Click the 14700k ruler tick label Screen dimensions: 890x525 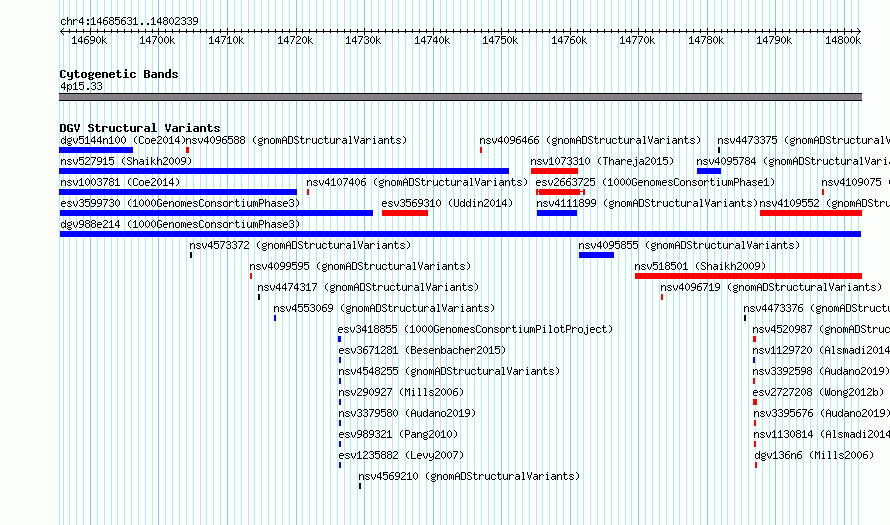tap(157, 41)
